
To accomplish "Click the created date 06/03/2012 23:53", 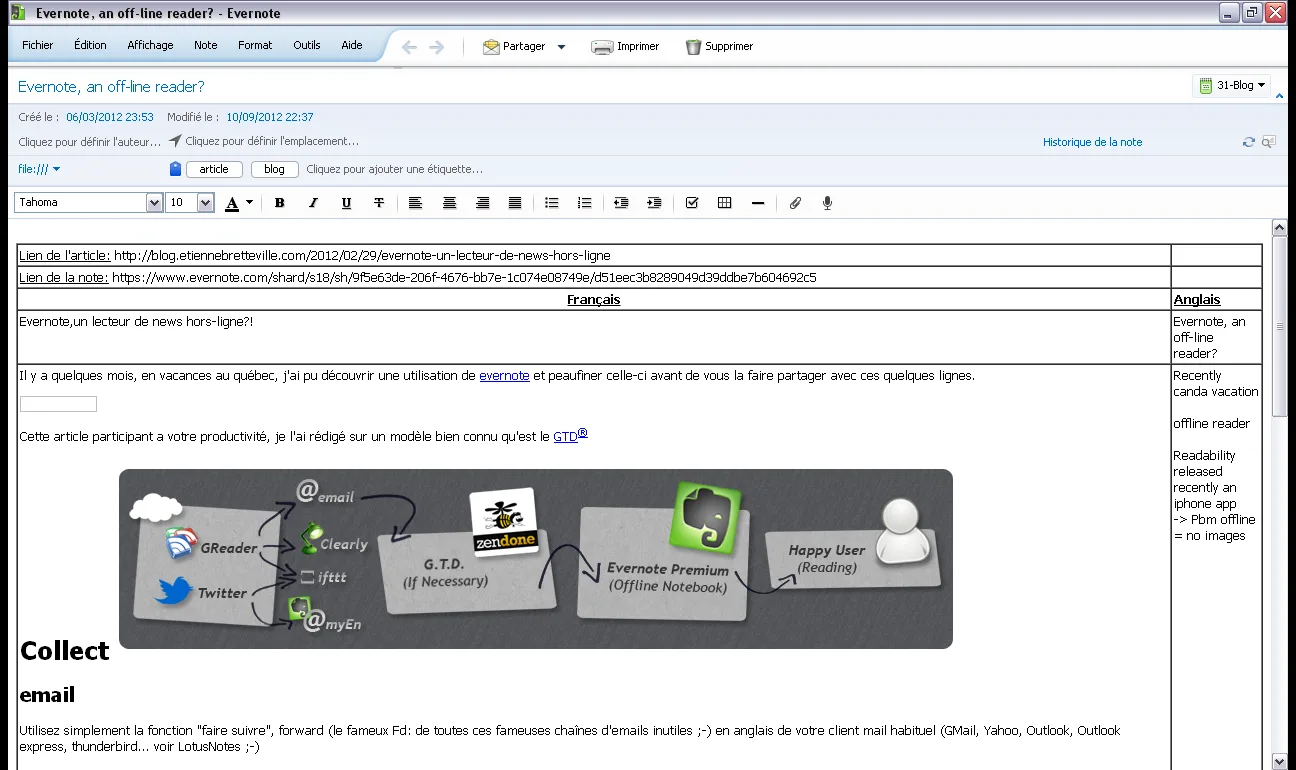I will click(110, 117).
